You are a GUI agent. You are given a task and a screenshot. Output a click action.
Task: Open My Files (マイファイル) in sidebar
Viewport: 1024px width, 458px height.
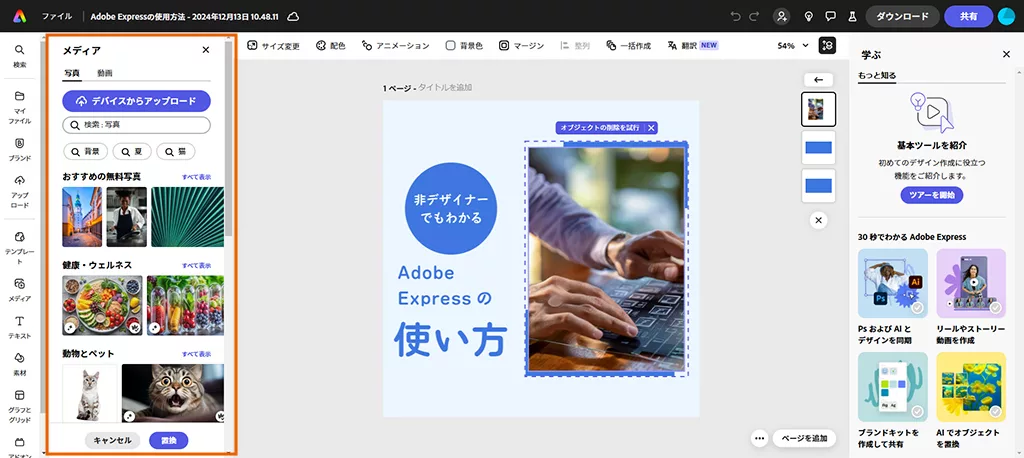pyautogui.click(x=20, y=108)
